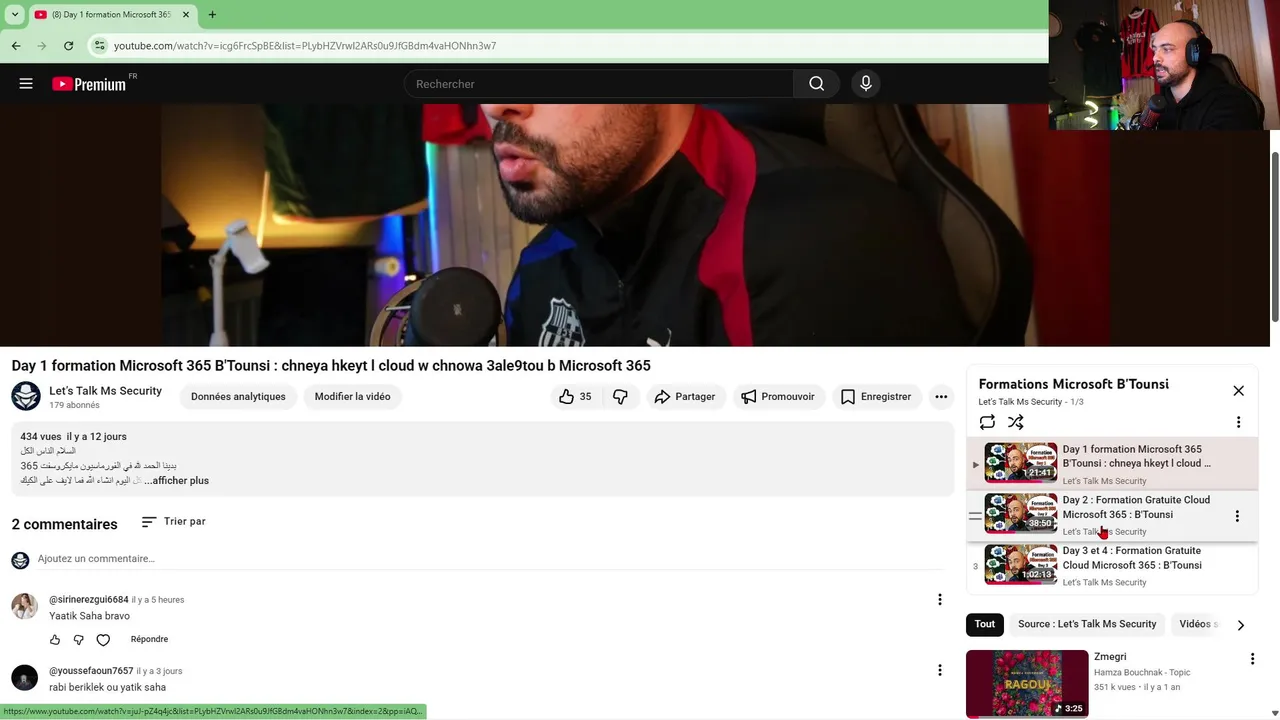
Task: Like the comment by sirinerezgui6684
Action: pos(55,640)
